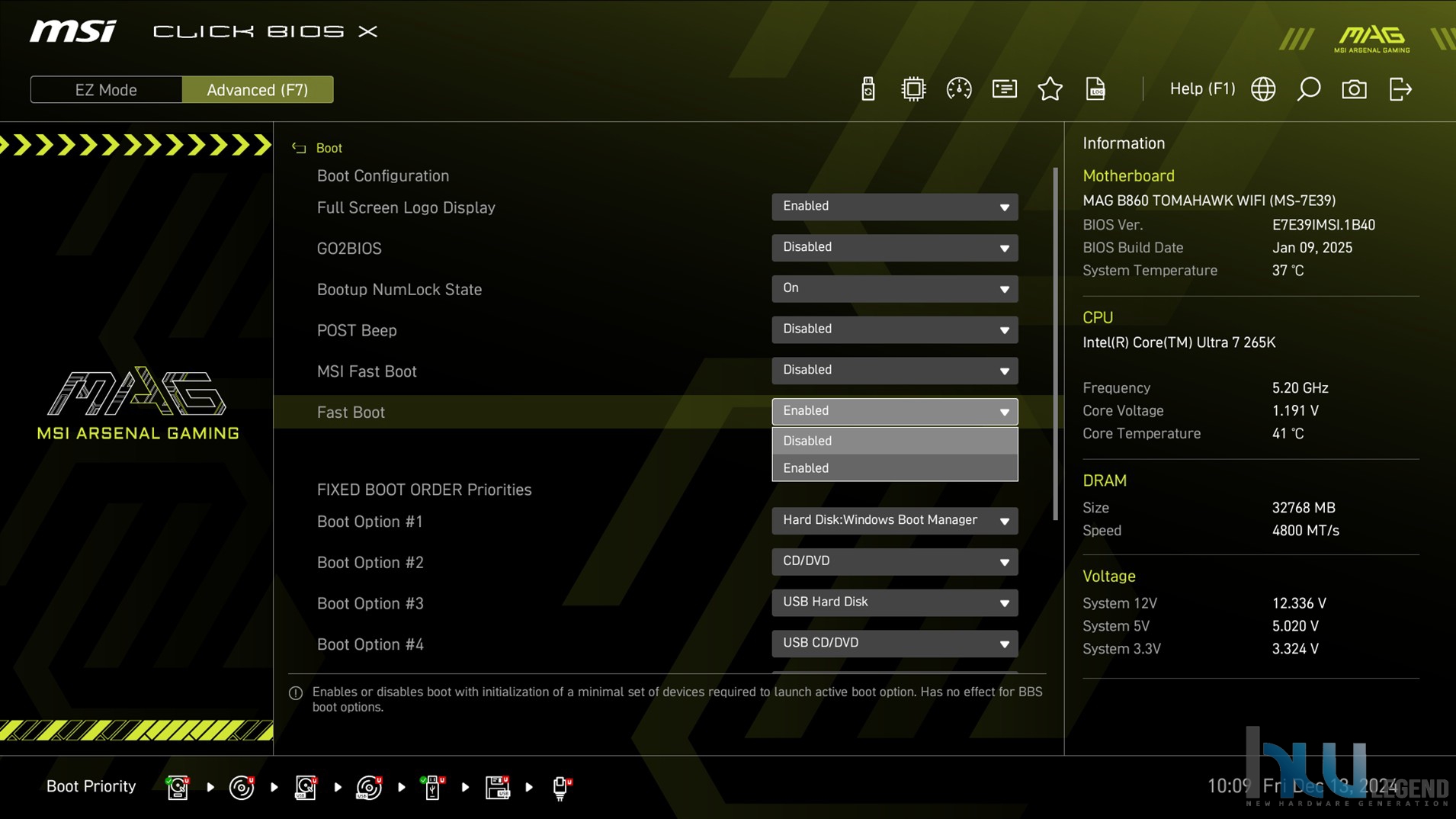Open MSI Fast Boot dropdown
1456x819 pixels.
coord(894,371)
